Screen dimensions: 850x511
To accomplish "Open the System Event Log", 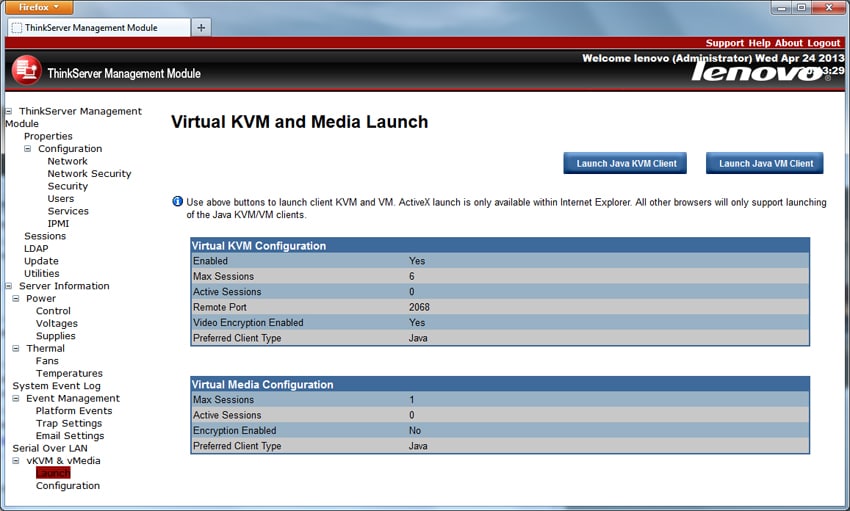I will 56,385.
